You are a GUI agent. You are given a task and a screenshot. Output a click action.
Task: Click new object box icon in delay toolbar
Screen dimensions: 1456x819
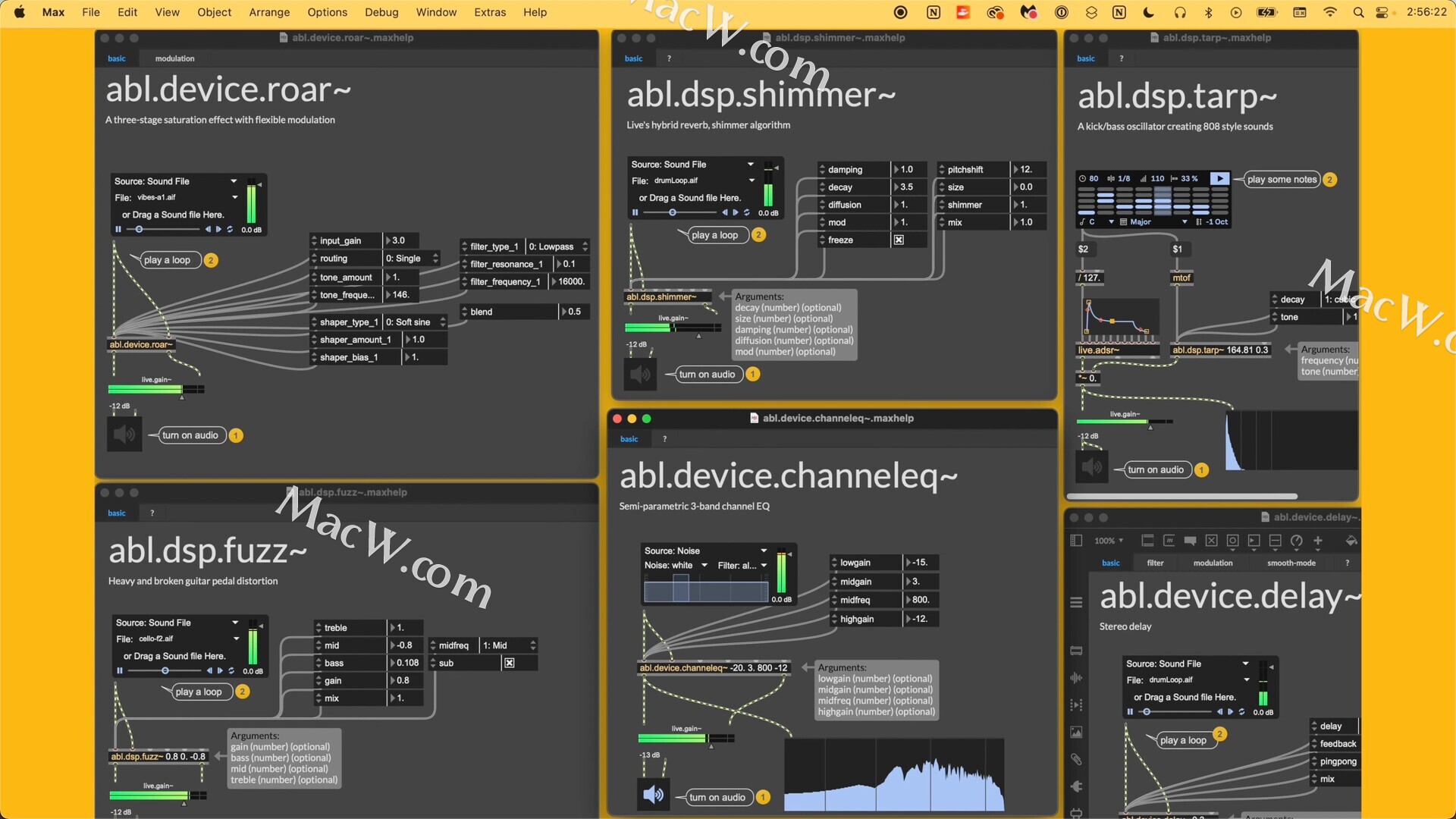coord(1147,541)
